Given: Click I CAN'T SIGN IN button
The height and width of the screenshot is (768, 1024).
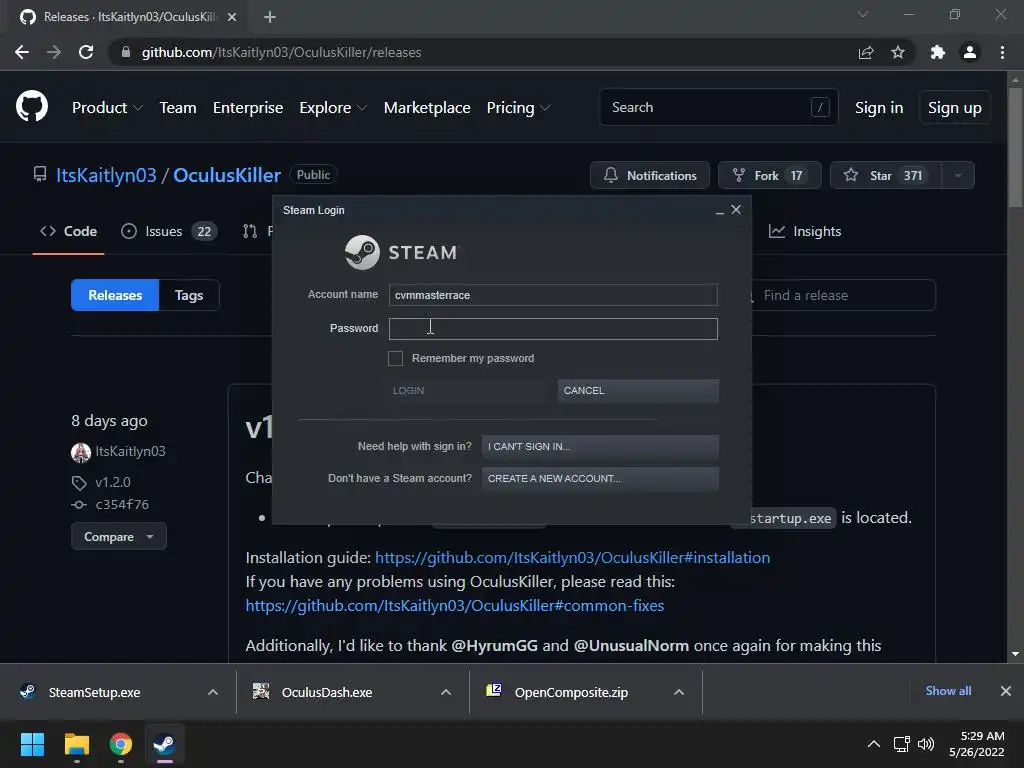Looking at the screenshot, I should (600, 447).
